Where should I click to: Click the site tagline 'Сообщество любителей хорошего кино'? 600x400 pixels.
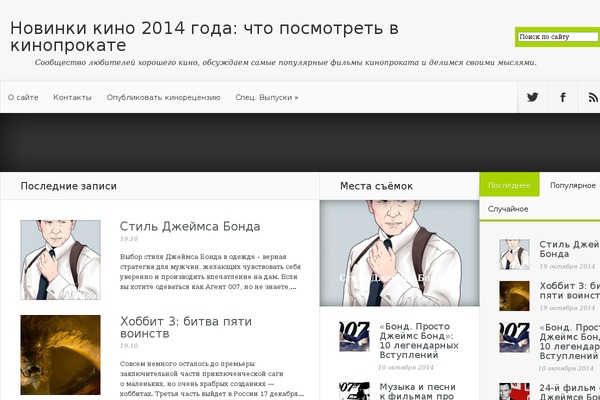(x=286, y=62)
